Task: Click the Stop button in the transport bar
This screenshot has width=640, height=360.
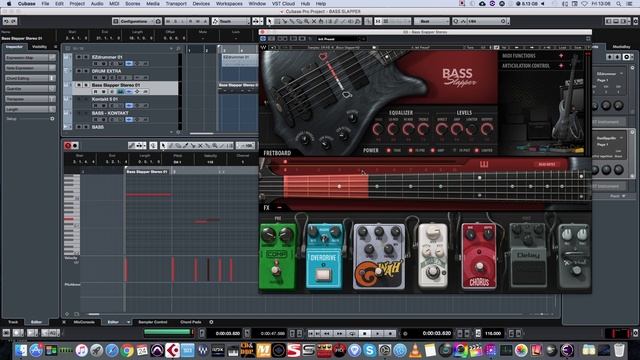Action: (x=364, y=333)
